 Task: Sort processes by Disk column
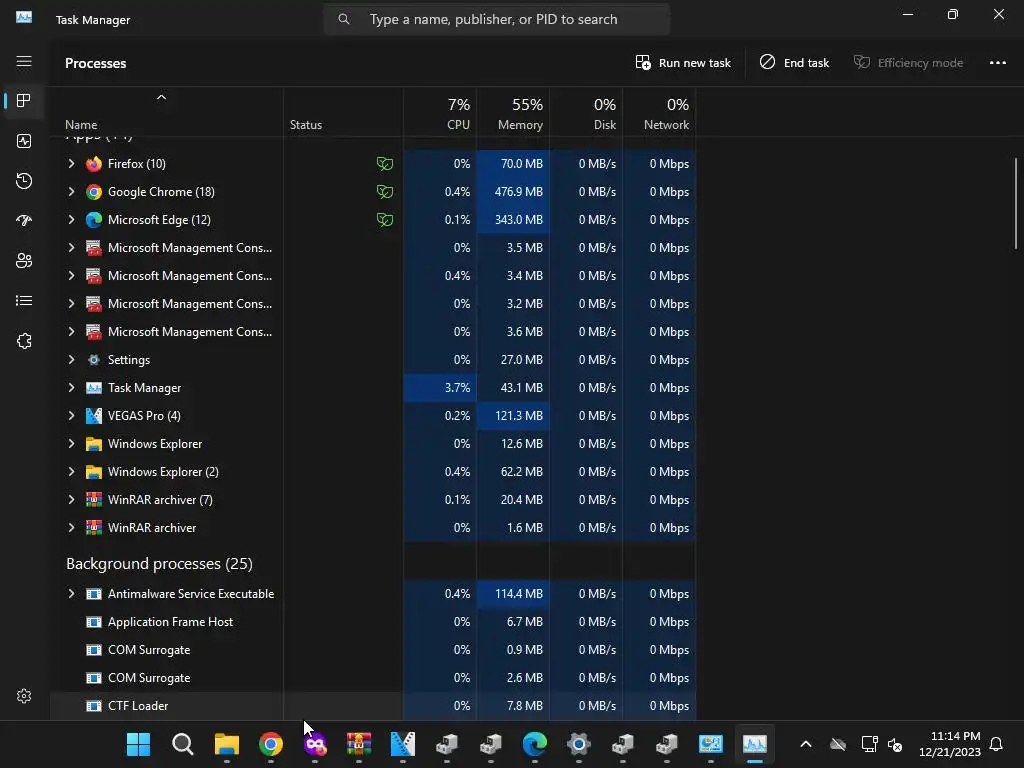[x=586, y=112]
